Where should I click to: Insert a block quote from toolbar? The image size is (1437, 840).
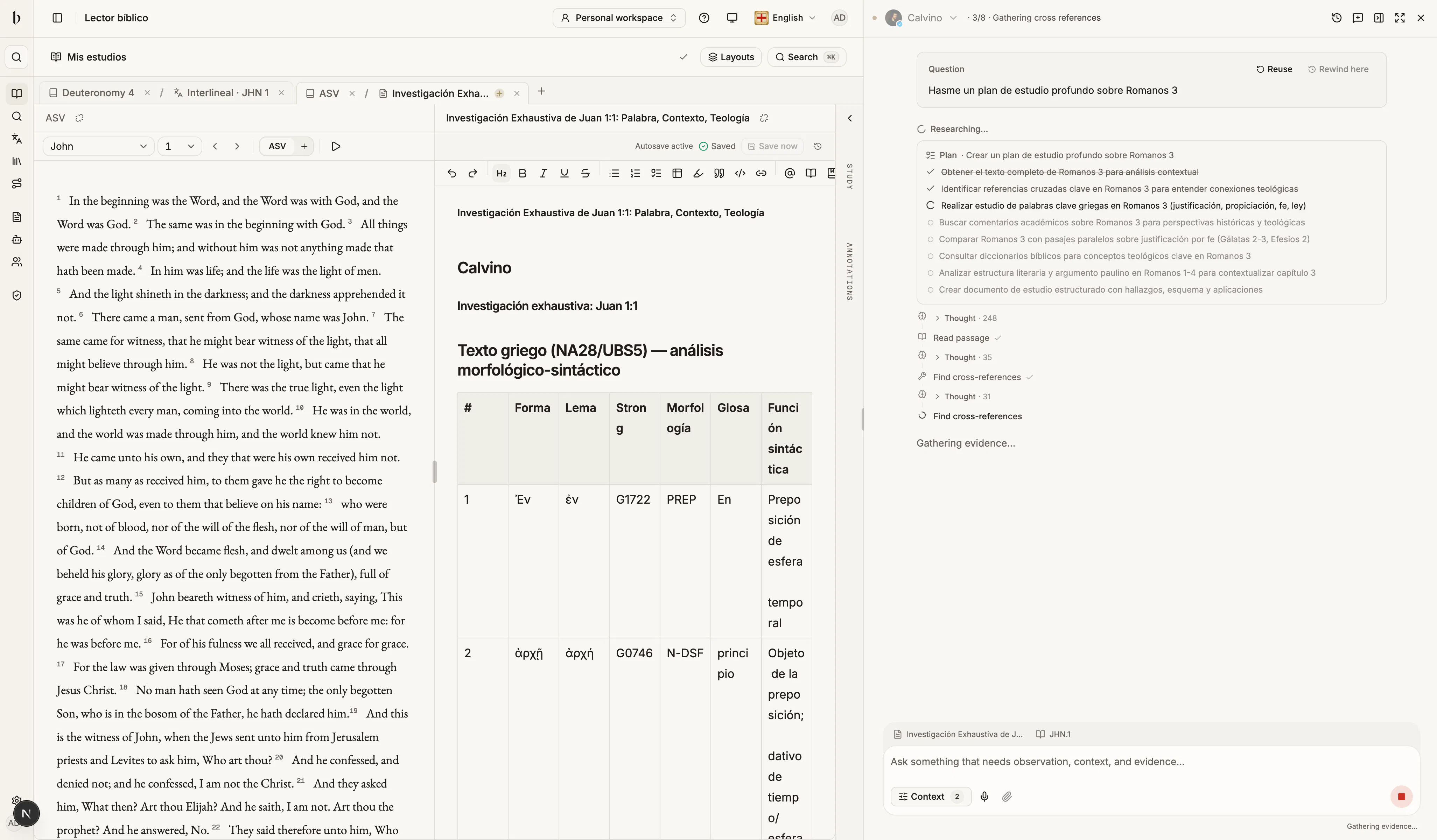pyautogui.click(x=719, y=173)
